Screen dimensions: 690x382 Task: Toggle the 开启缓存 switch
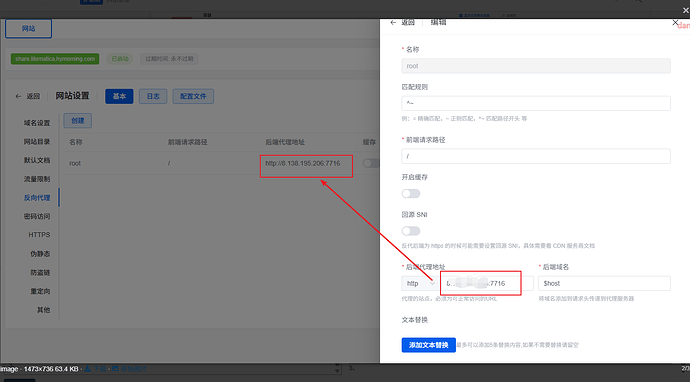(411, 194)
